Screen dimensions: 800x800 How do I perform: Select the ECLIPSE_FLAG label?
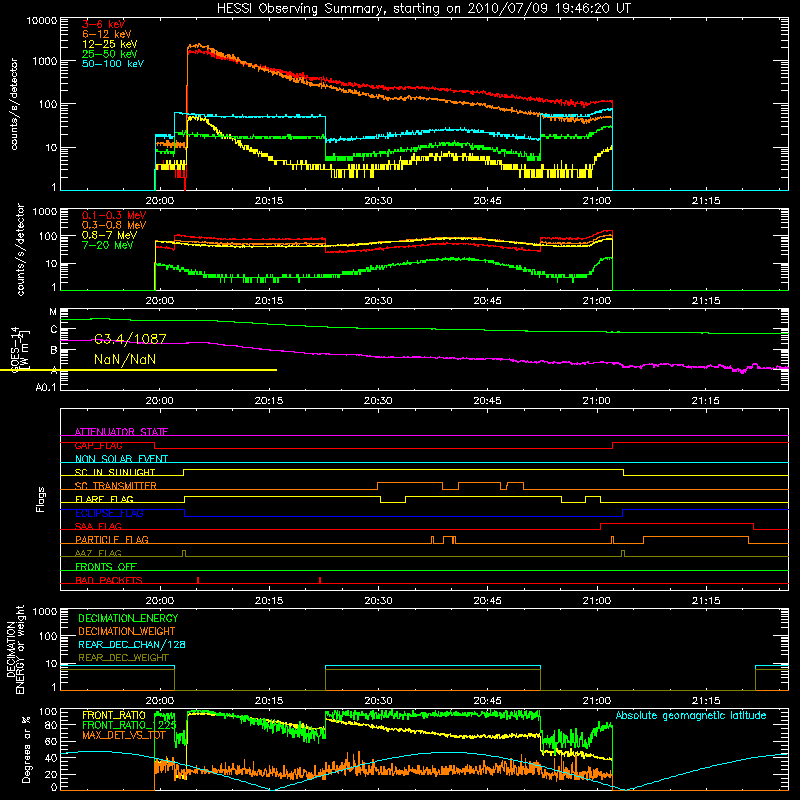point(109,513)
